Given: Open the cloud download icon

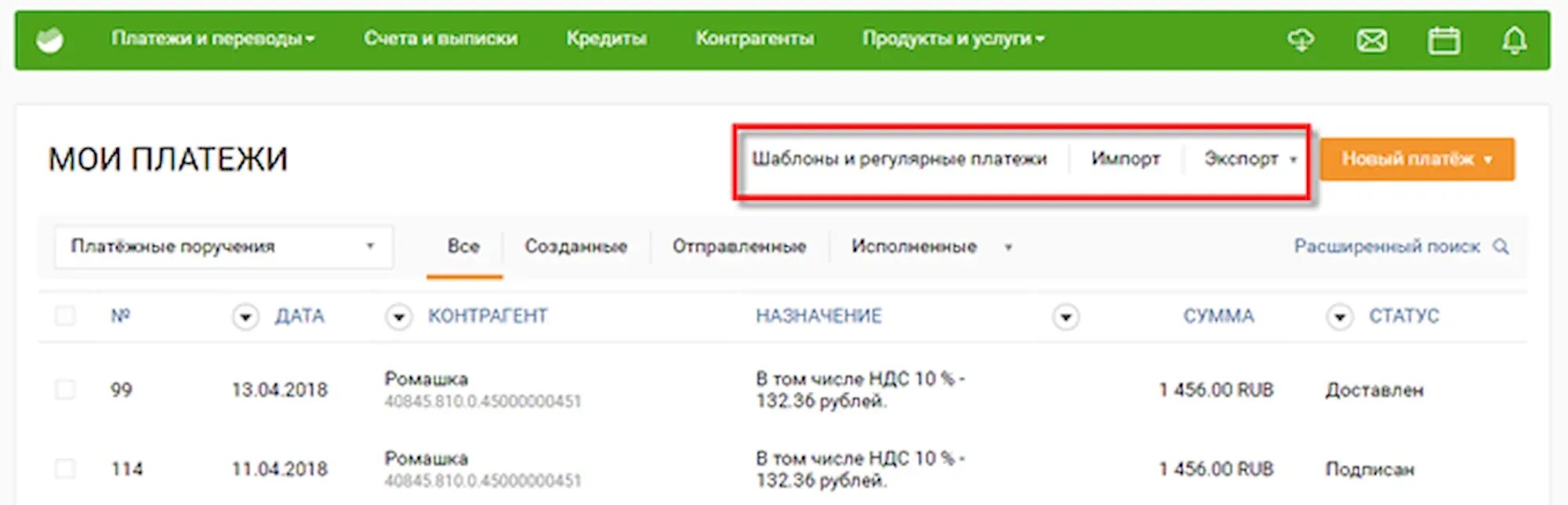Looking at the screenshot, I should click(1301, 40).
